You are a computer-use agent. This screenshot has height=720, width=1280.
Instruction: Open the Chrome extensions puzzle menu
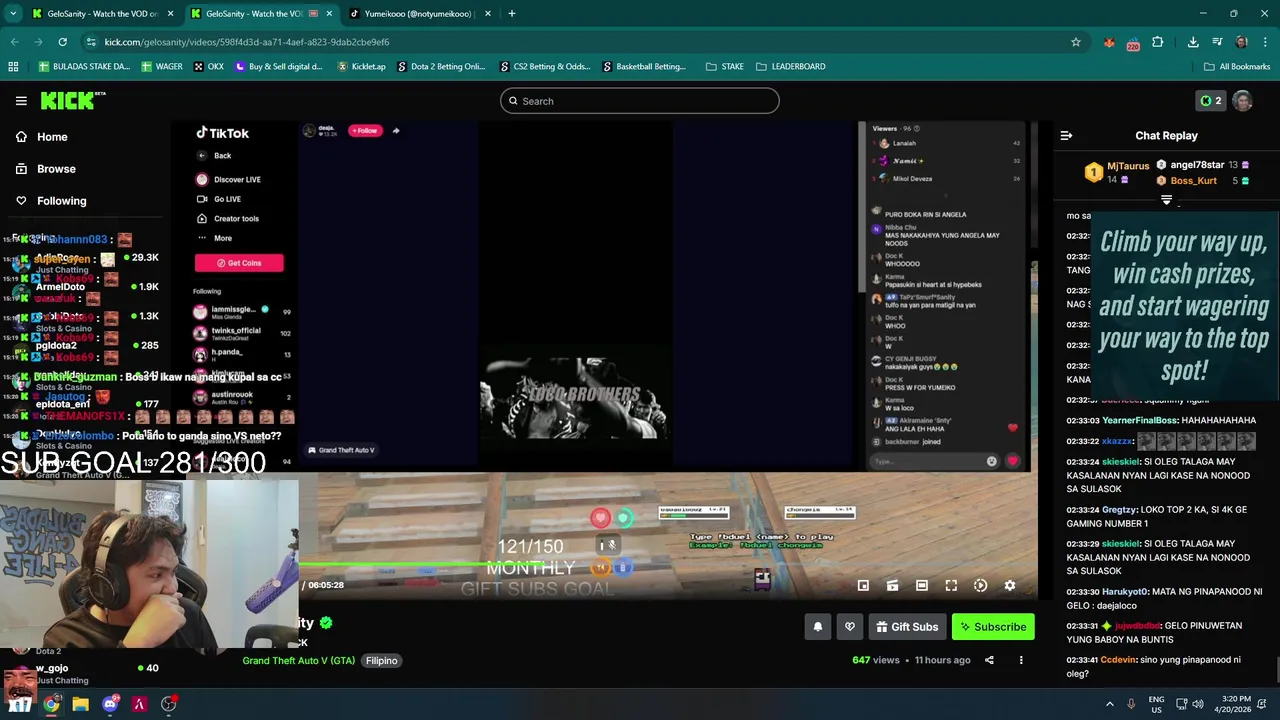click(x=1158, y=42)
